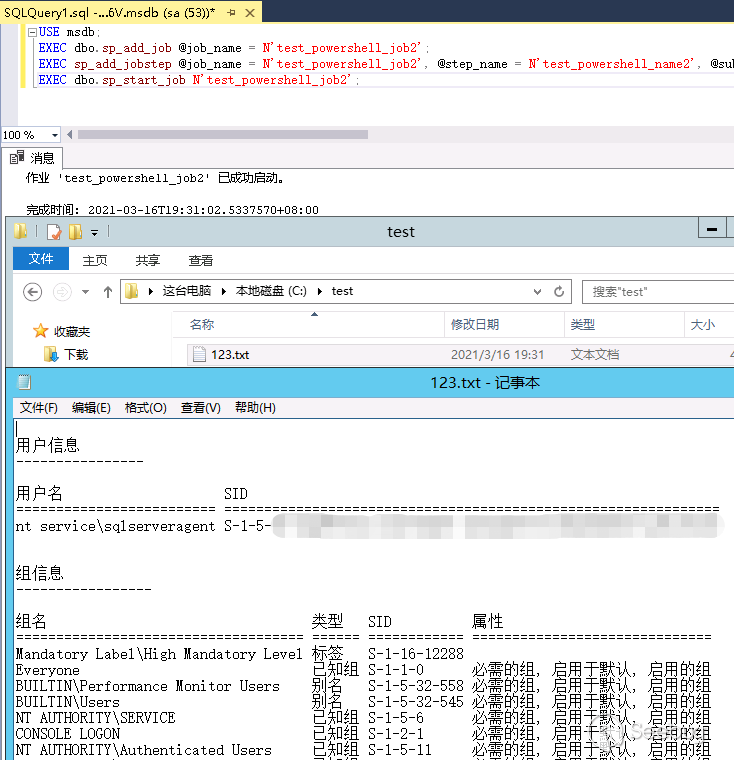Click the properties quick access icon

click(x=54, y=232)
